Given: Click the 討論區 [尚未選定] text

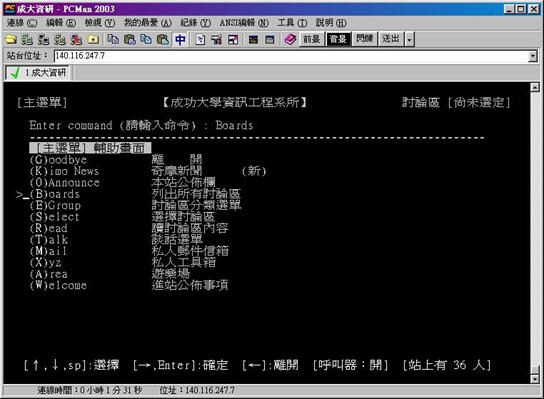Looking at the screenshot, I should click(x=456, y=103).
